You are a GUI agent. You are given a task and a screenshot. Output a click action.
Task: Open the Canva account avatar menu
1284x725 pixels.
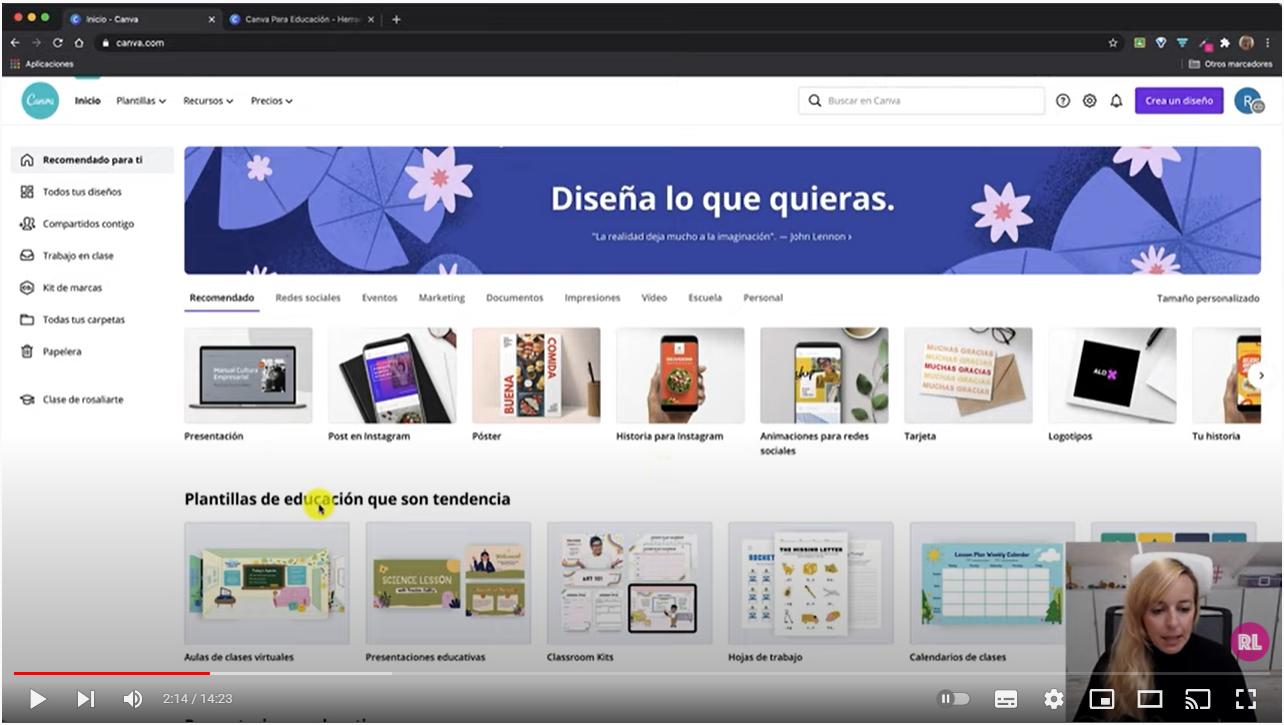pyautogui.click(x=1248, y=101)
